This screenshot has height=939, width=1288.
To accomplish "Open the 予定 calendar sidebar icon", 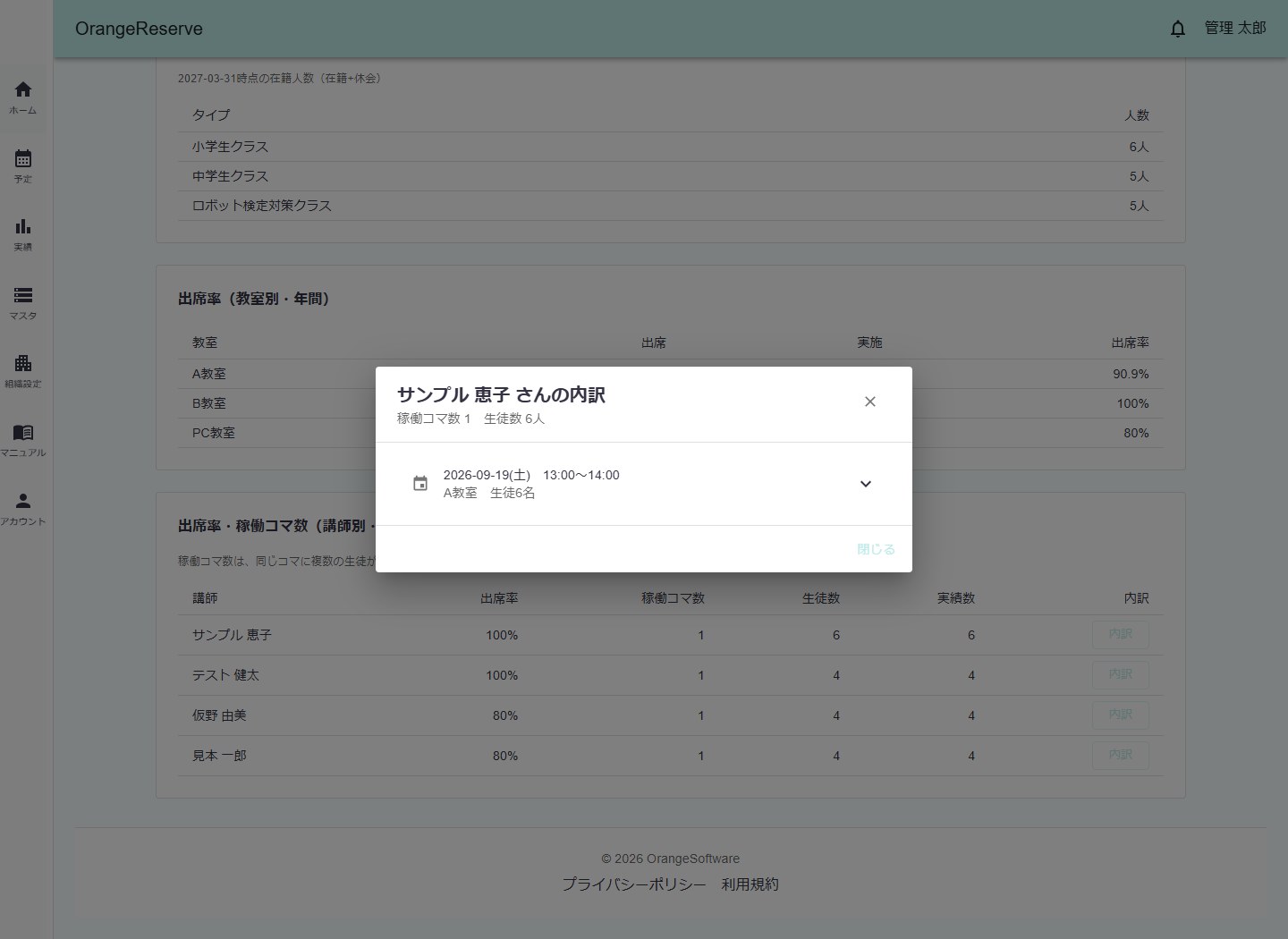I will pos(23,166).
